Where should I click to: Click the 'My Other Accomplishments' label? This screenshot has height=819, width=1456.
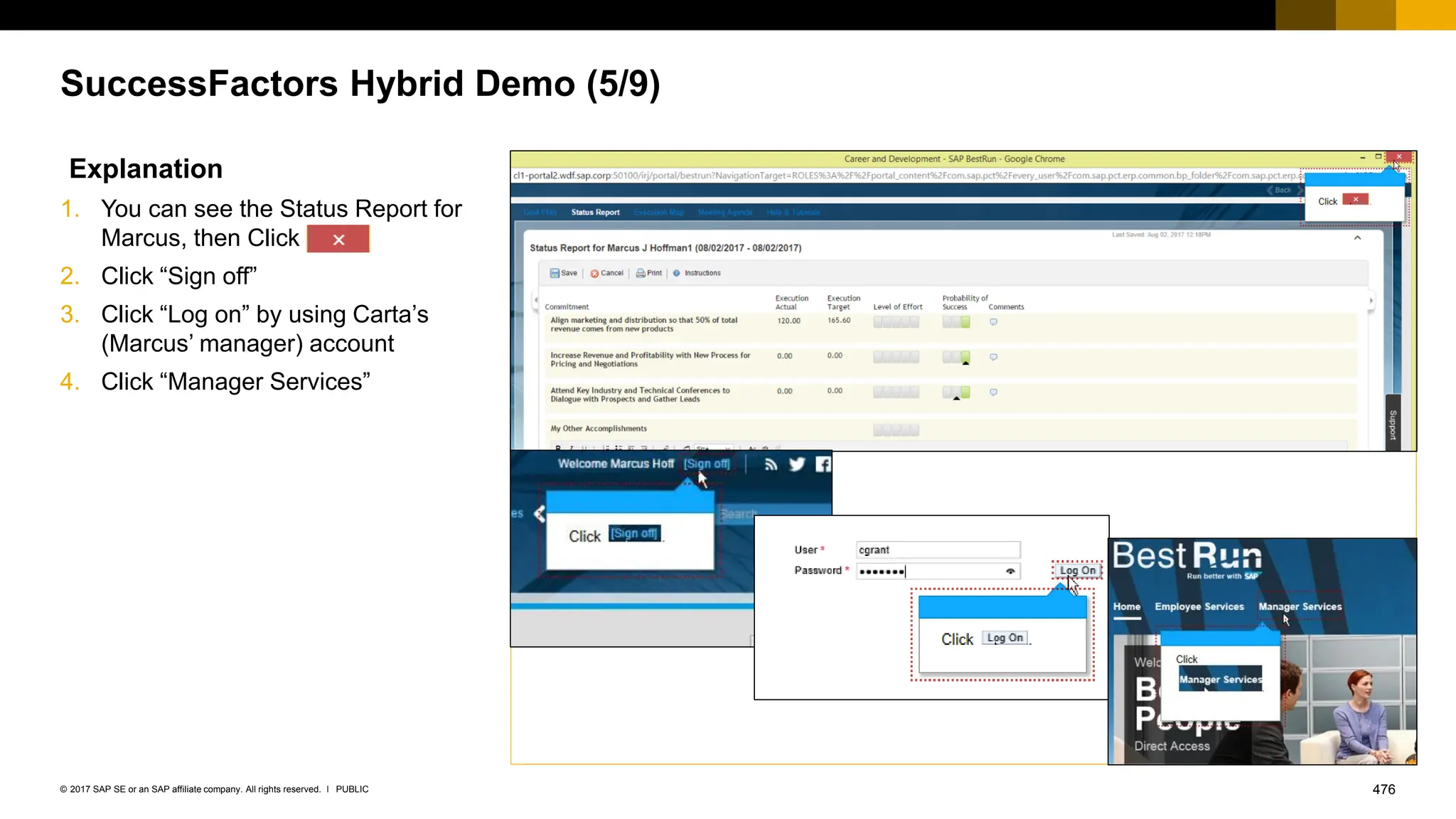tap(599, 429)
